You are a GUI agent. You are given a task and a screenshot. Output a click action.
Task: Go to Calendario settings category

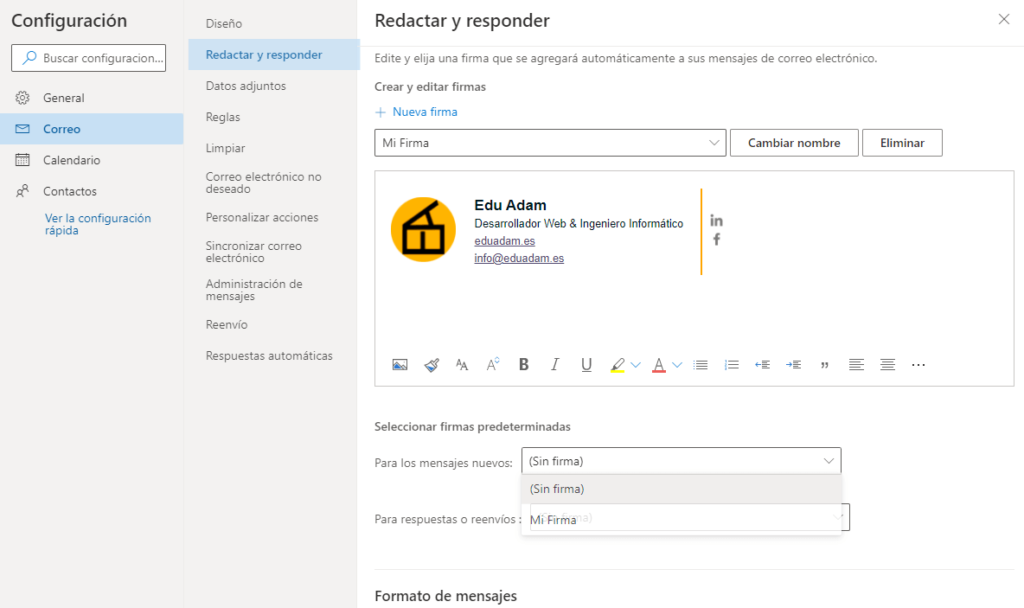(x=71, y=160)
